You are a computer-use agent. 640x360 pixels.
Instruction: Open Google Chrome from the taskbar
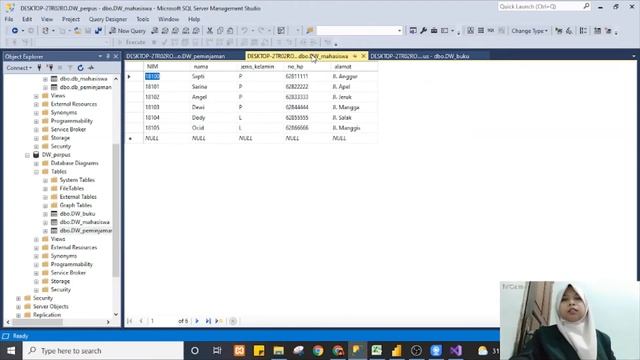[318, 351]
